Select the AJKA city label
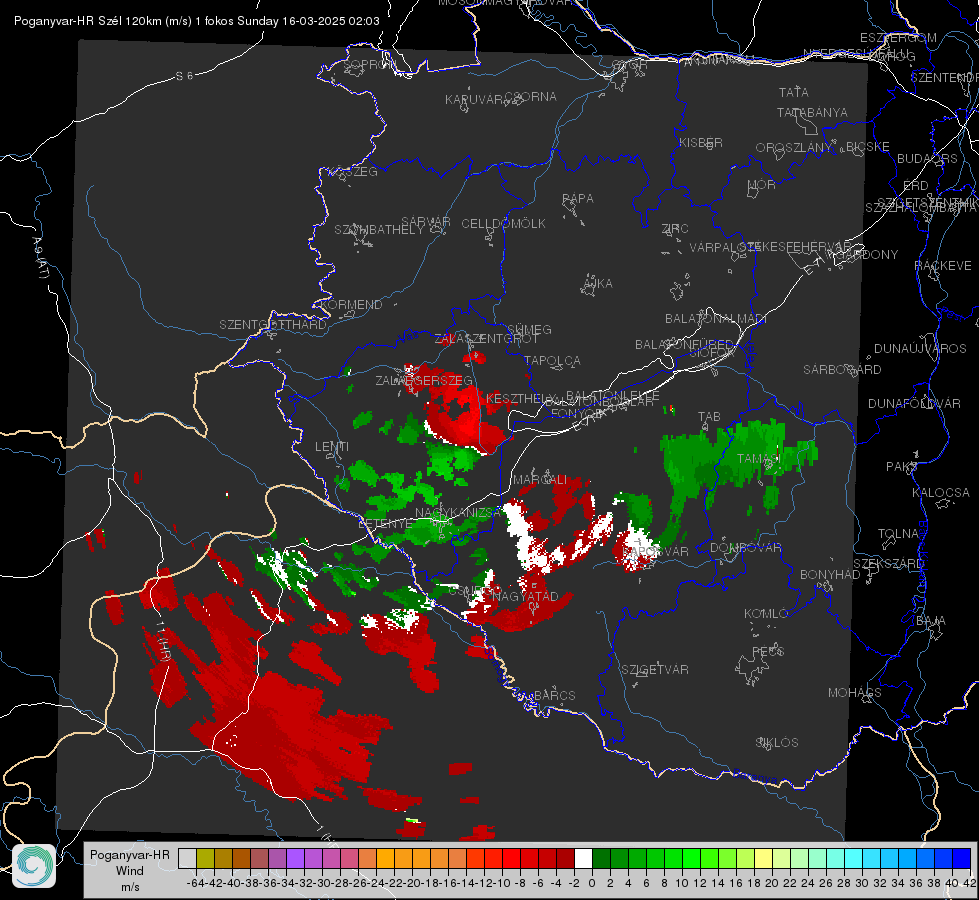 (x=597, y=284)
